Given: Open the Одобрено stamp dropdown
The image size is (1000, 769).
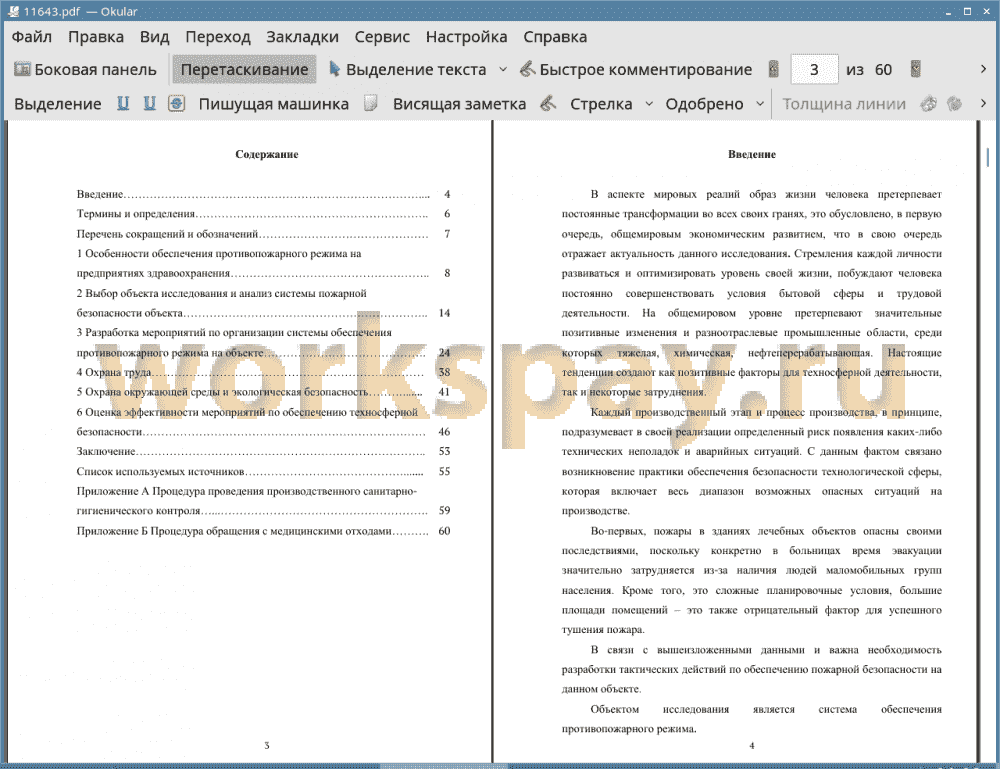Looking at the screenshot, I should coord(760,104).
